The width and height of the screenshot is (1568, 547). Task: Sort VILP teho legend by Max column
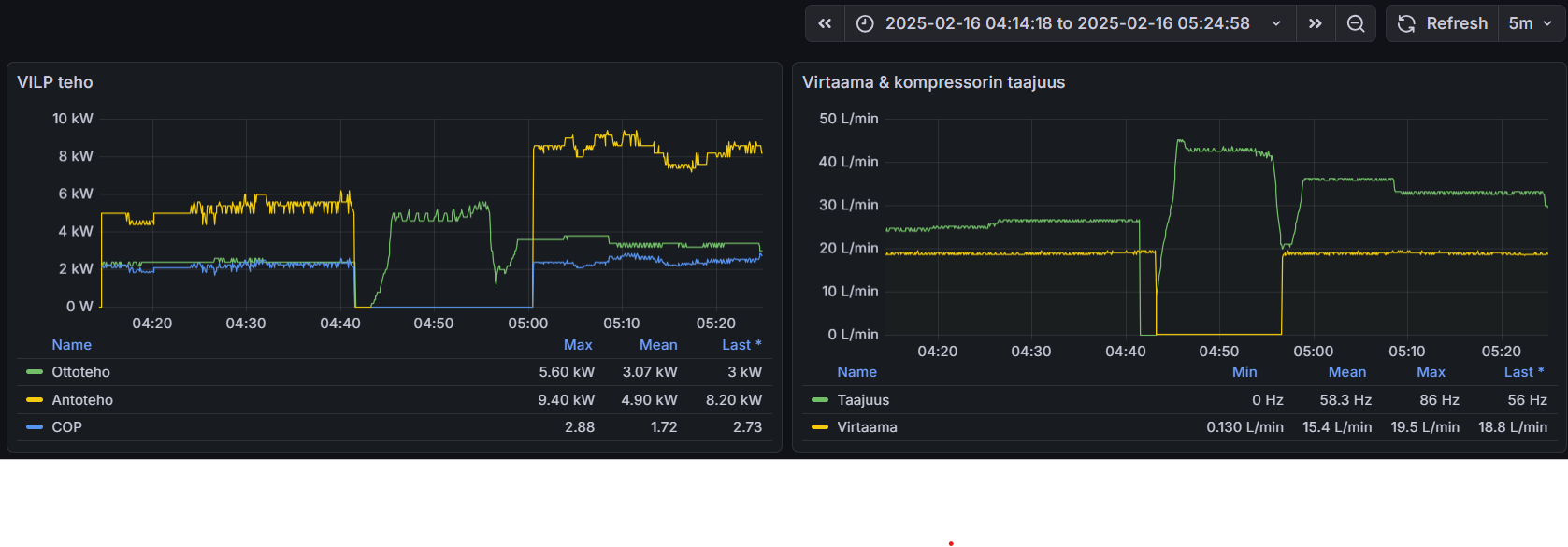coord(578,345)
